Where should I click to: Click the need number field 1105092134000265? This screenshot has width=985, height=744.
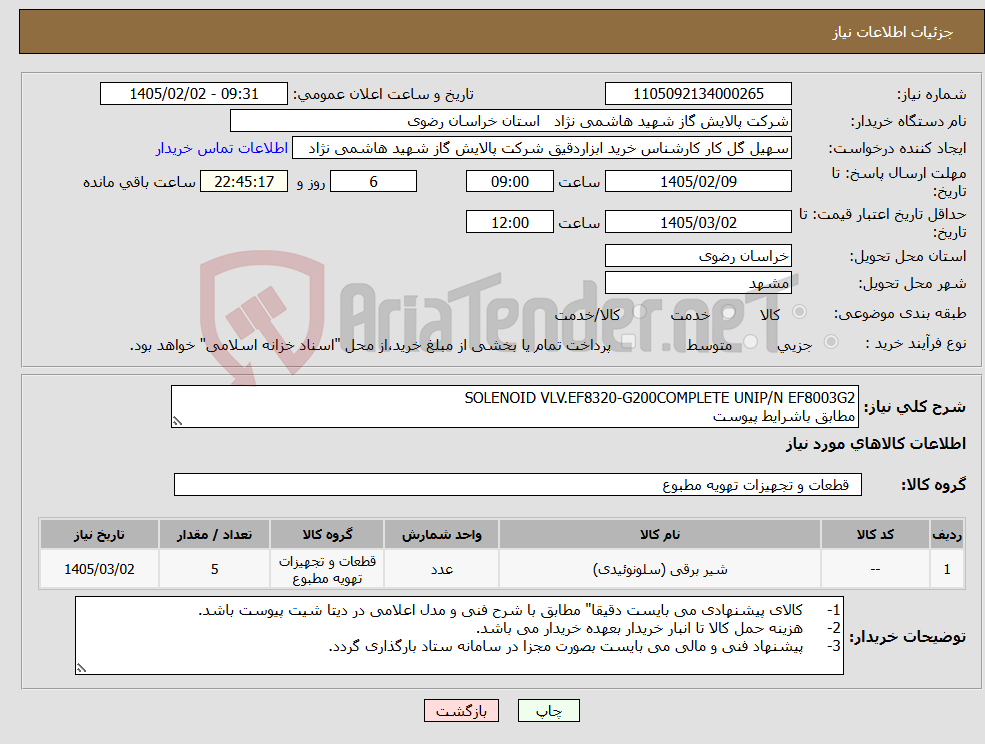point(698,94)
